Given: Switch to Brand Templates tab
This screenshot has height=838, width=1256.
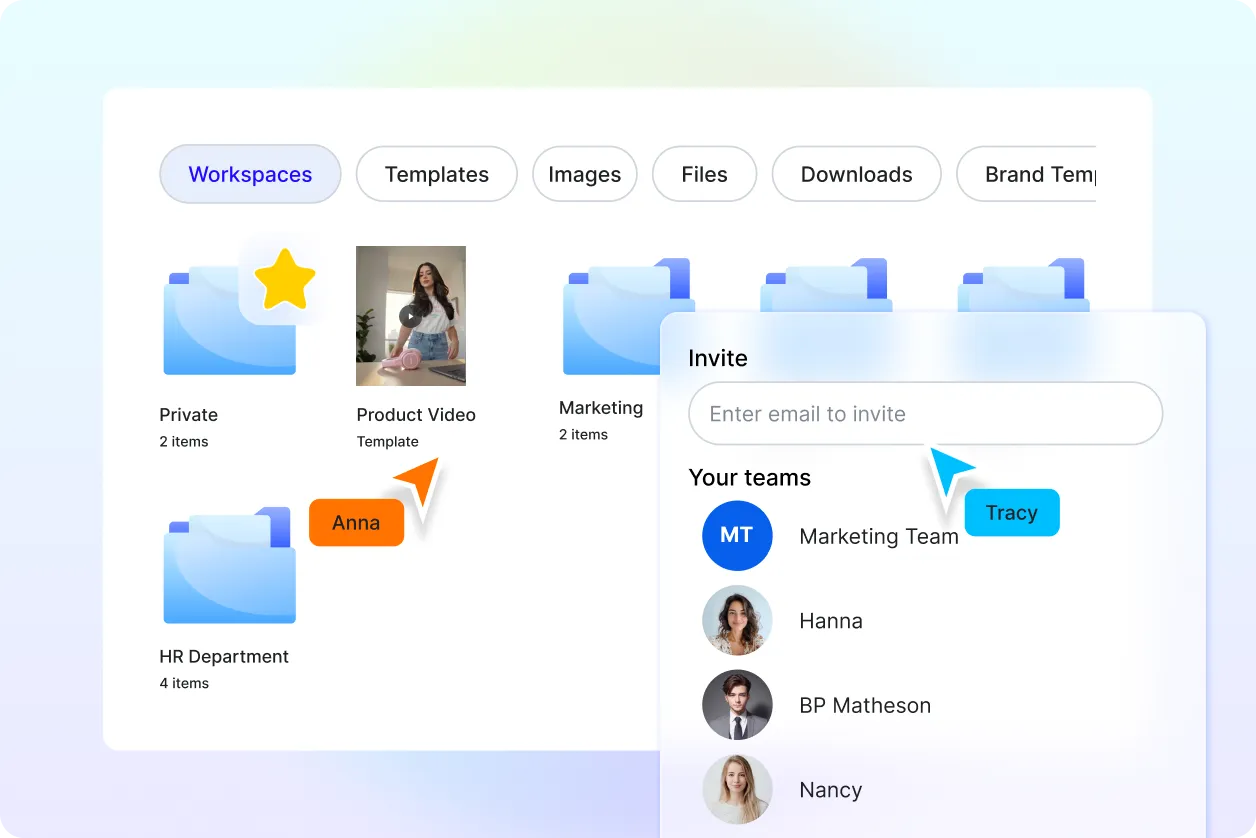Looking at the screenshot, I should tap(1027, 174).
